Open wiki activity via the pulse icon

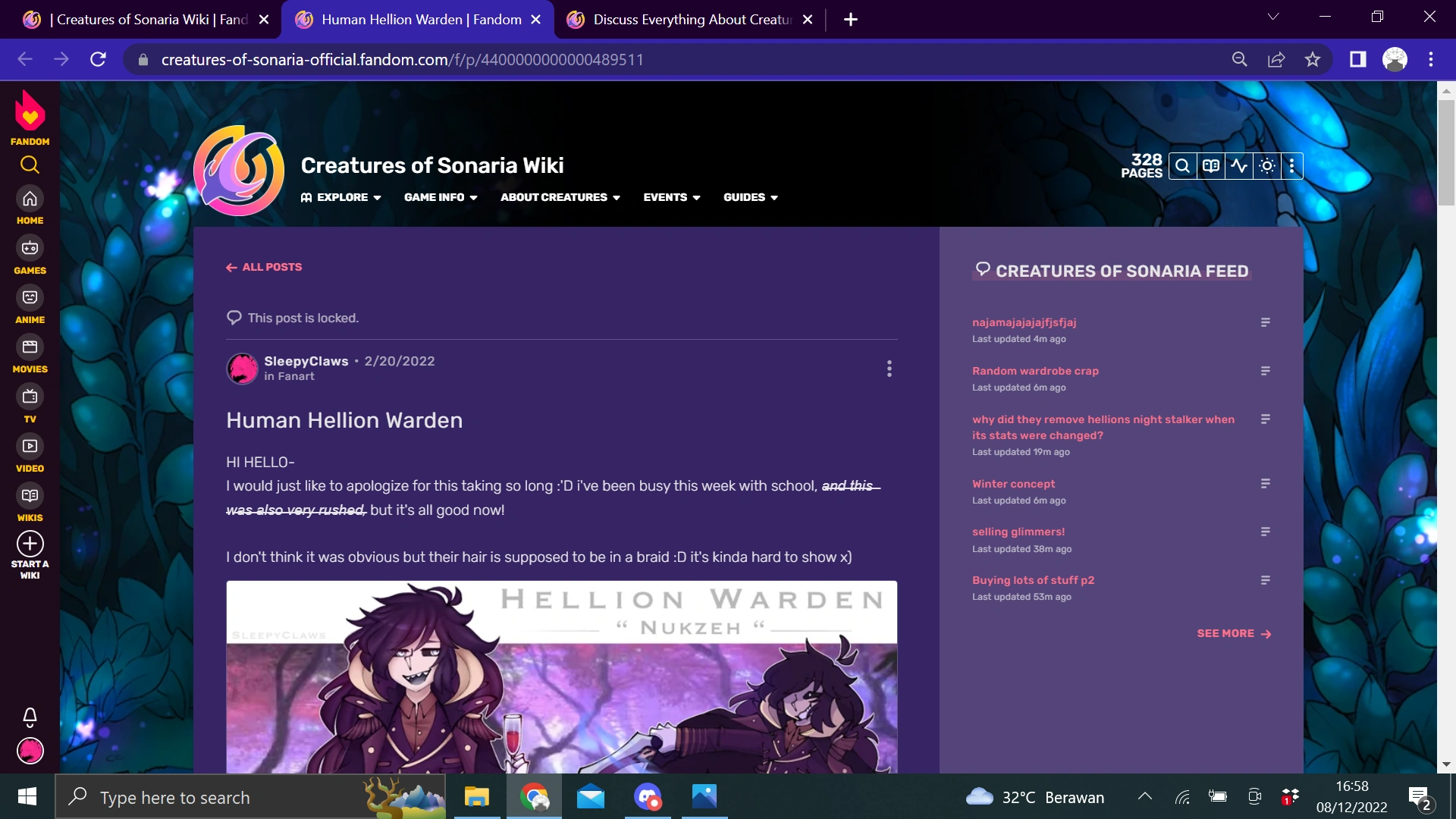(1239, 165)
